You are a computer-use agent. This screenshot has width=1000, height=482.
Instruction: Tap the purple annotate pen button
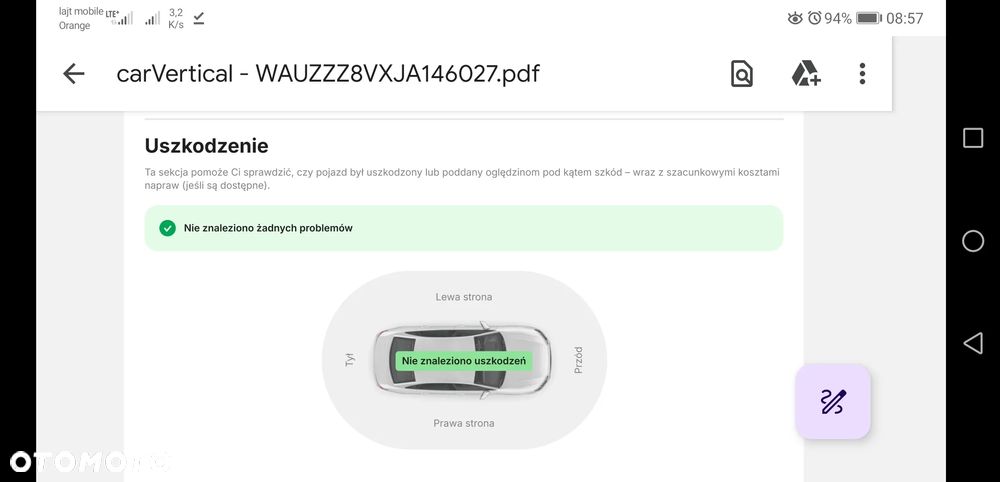(x=832, y=402)
